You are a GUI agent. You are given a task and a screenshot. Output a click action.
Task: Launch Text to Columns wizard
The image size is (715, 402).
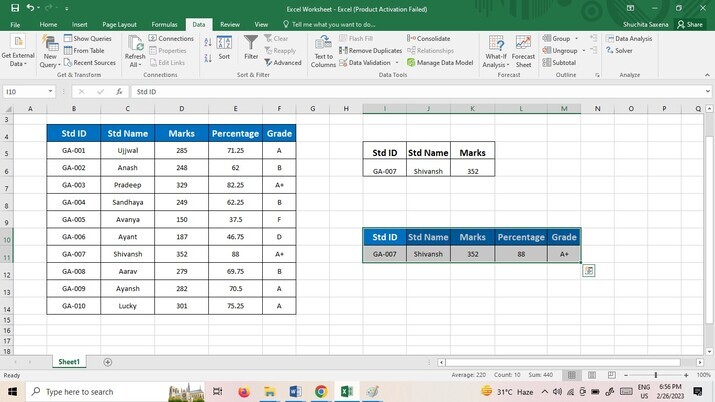pyautogui.click(x=323, y=51)
